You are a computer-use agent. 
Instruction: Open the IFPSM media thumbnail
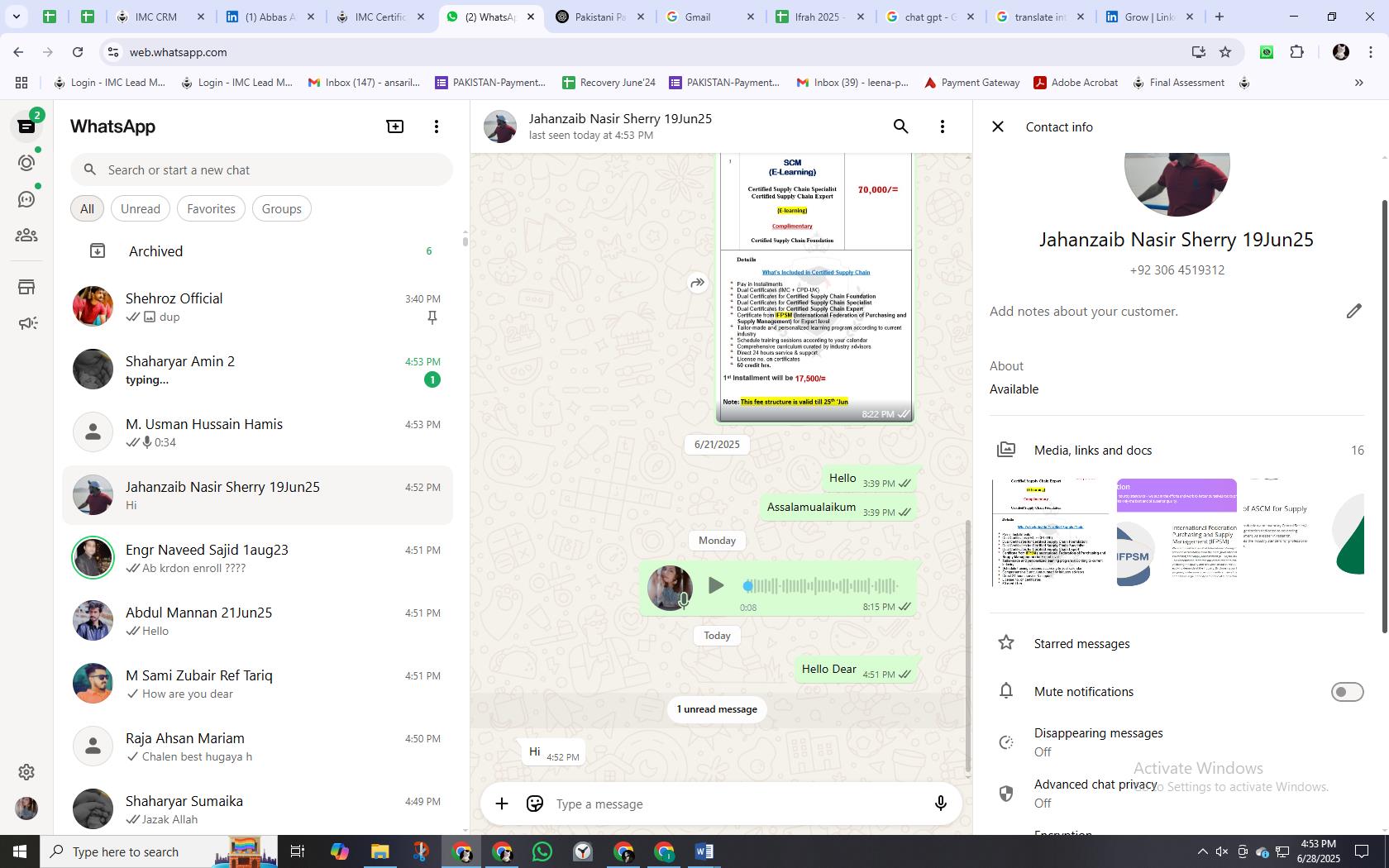pos(1177,532)
